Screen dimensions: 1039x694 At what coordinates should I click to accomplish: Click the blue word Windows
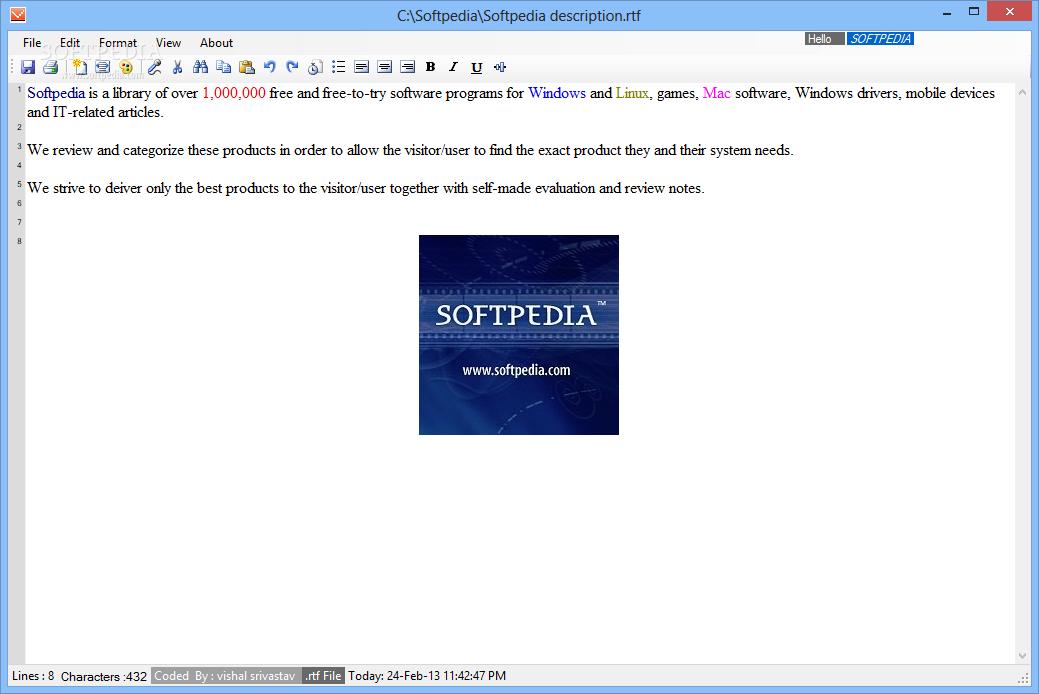pos(557,93)
